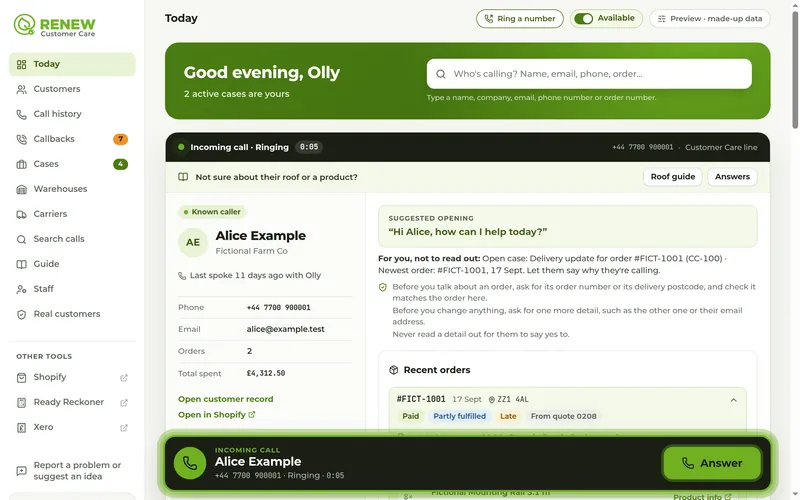Go to Customers in the sidebar
This screenshot has height=500, width=800.
72,89
